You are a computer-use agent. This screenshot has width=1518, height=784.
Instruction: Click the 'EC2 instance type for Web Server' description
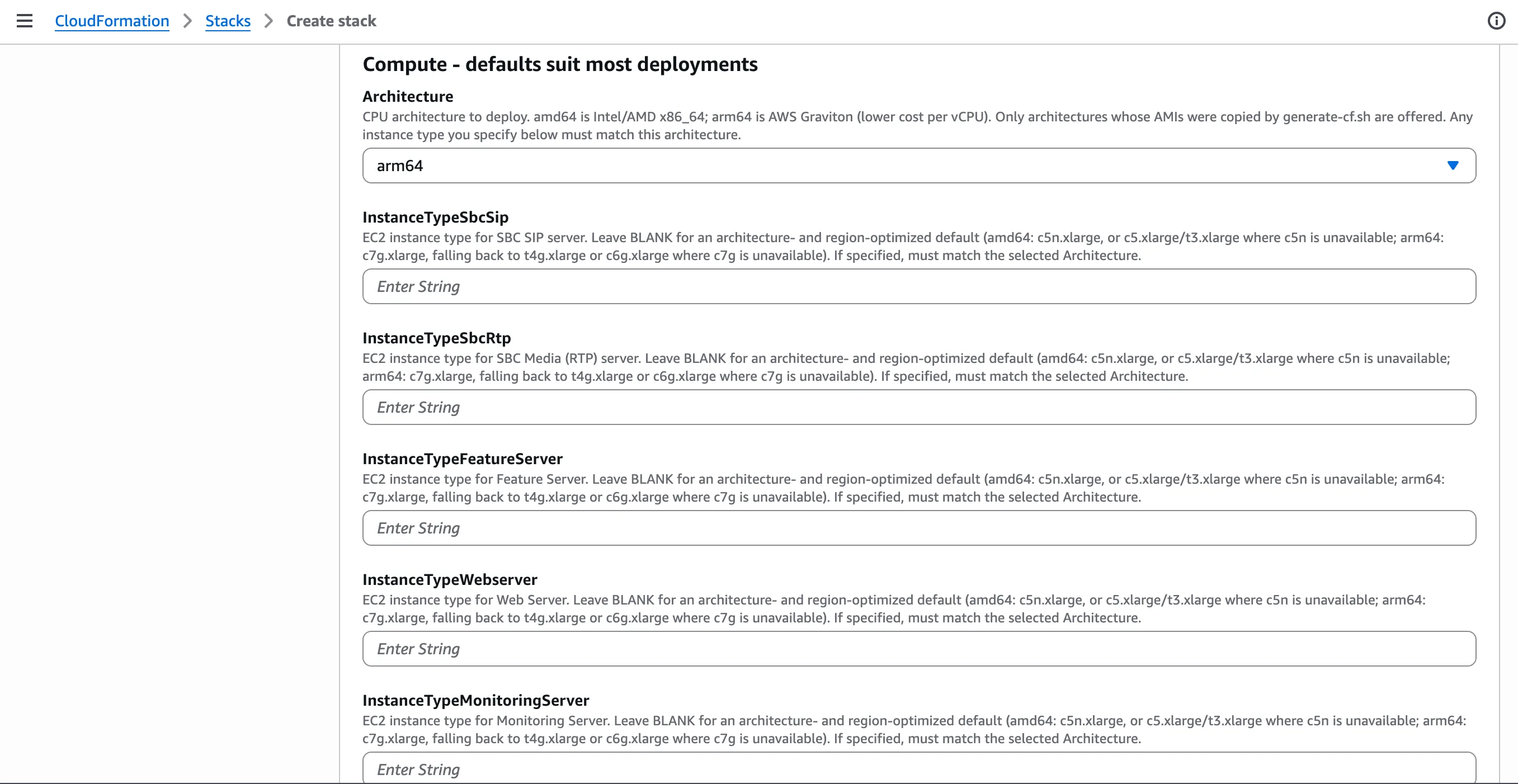pyautogui.click(x=894, y=608)
